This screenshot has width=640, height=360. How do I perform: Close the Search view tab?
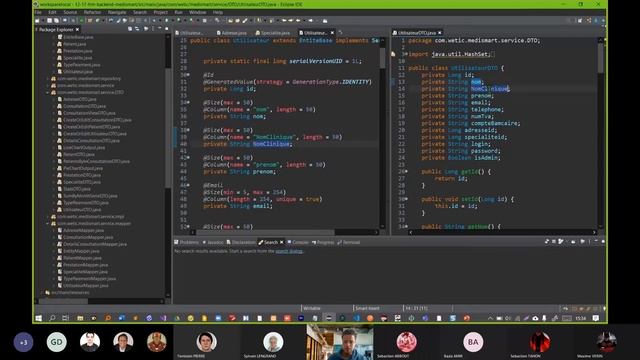(x=281, y=242)
